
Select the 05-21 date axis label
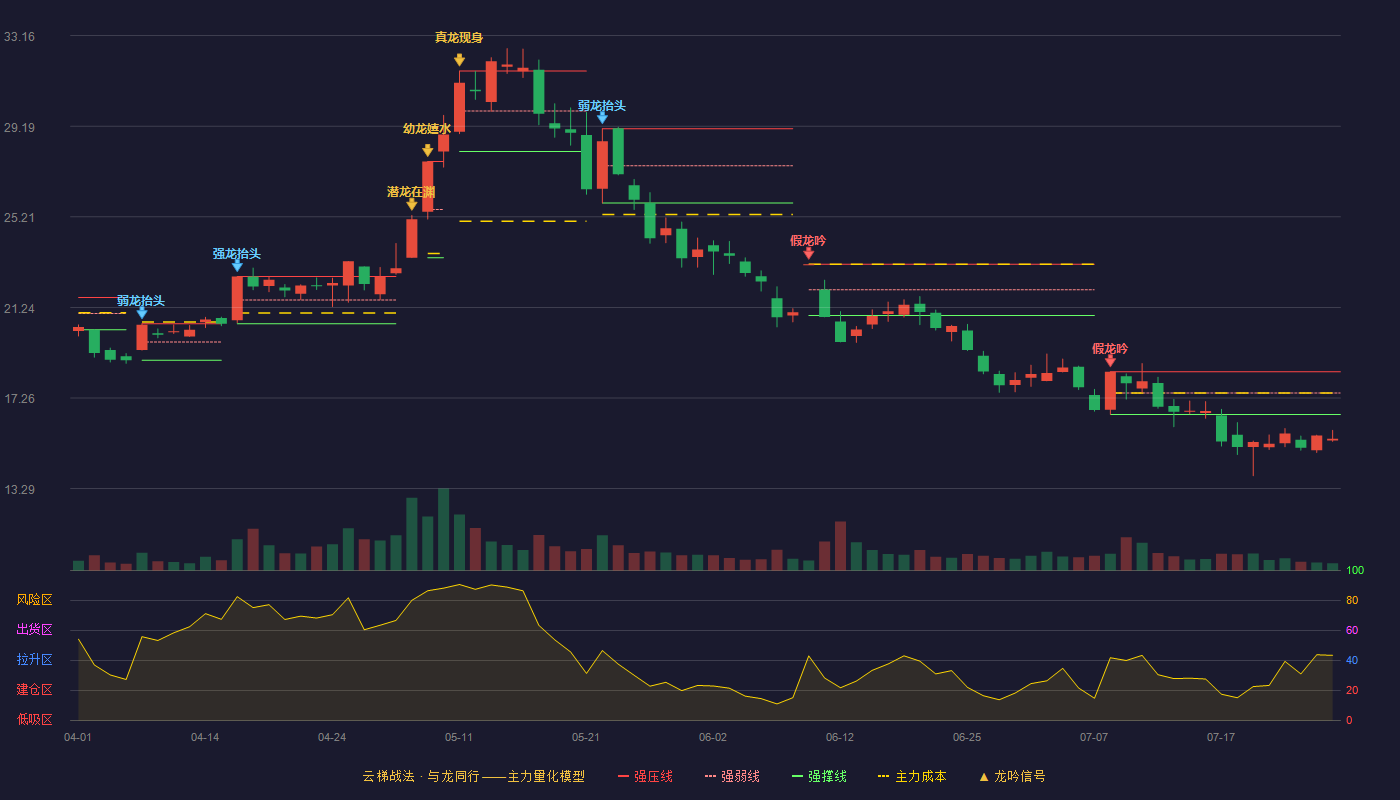point(586,737)
